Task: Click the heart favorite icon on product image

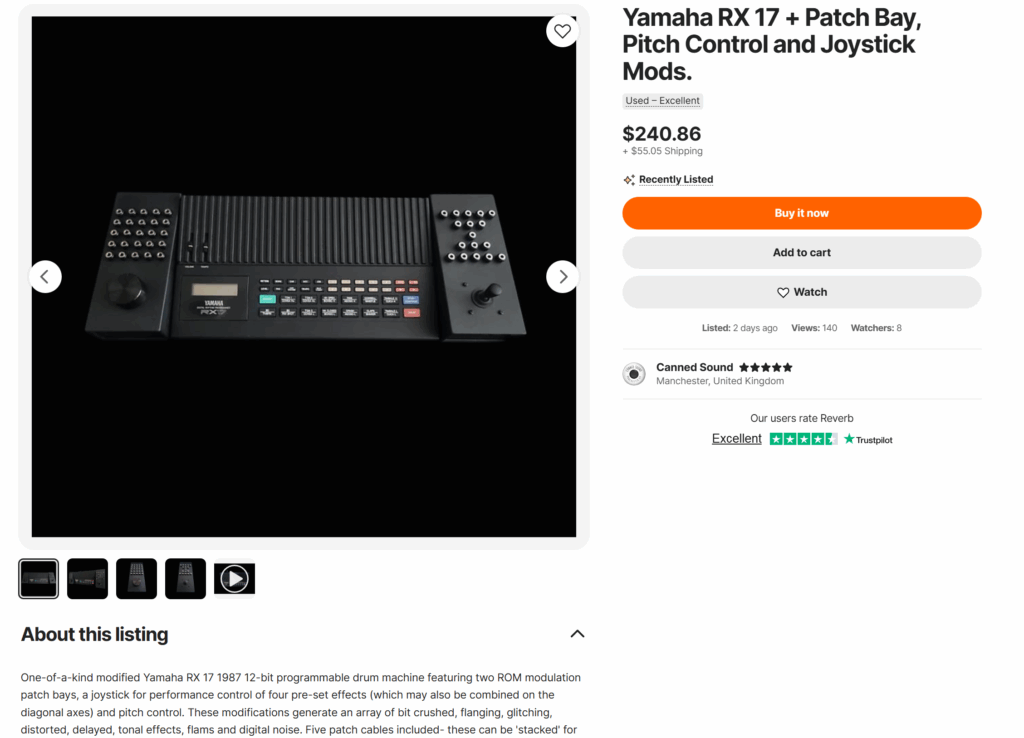Action: click(562, 31)
